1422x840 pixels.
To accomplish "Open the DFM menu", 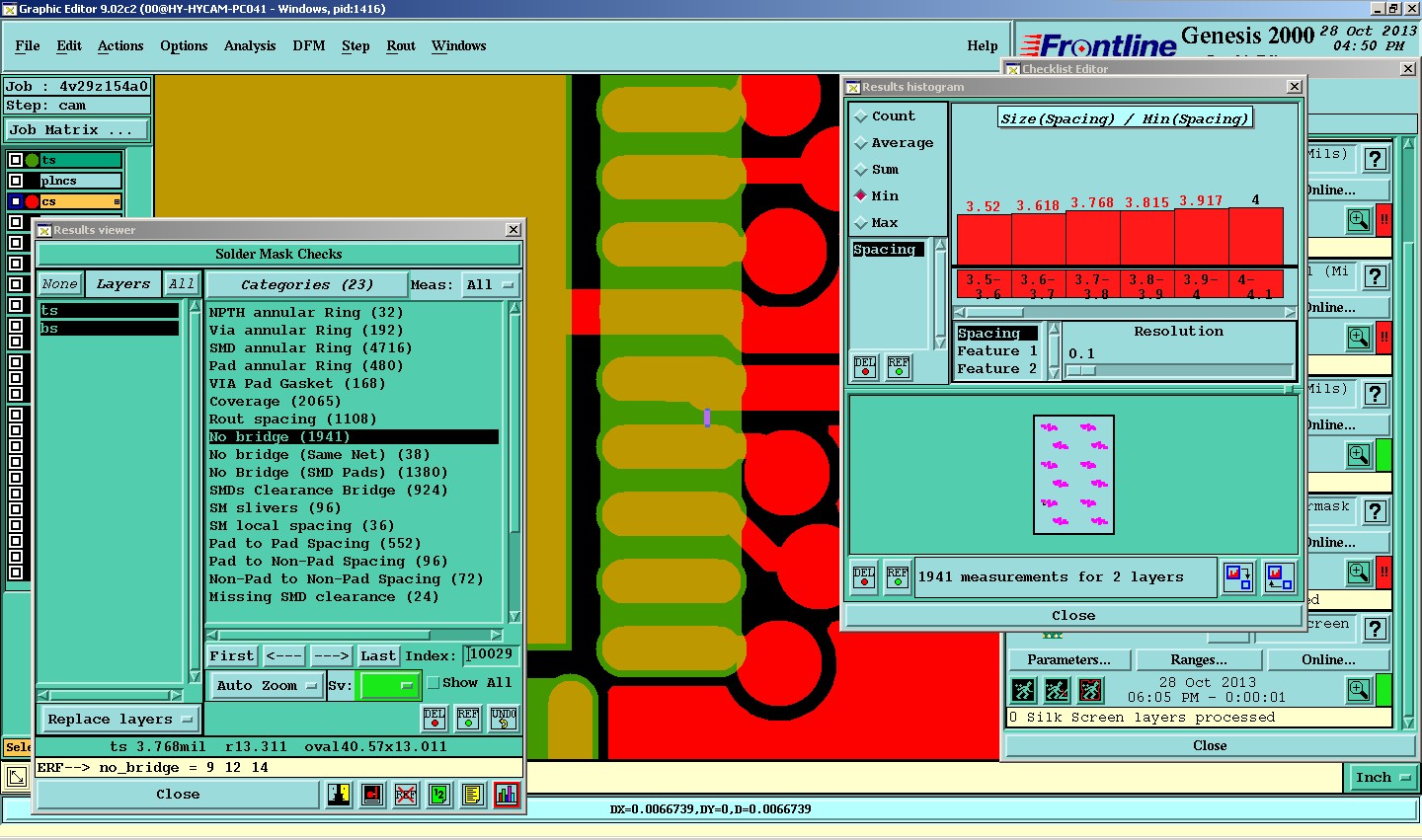I will [x=309, y=46].
